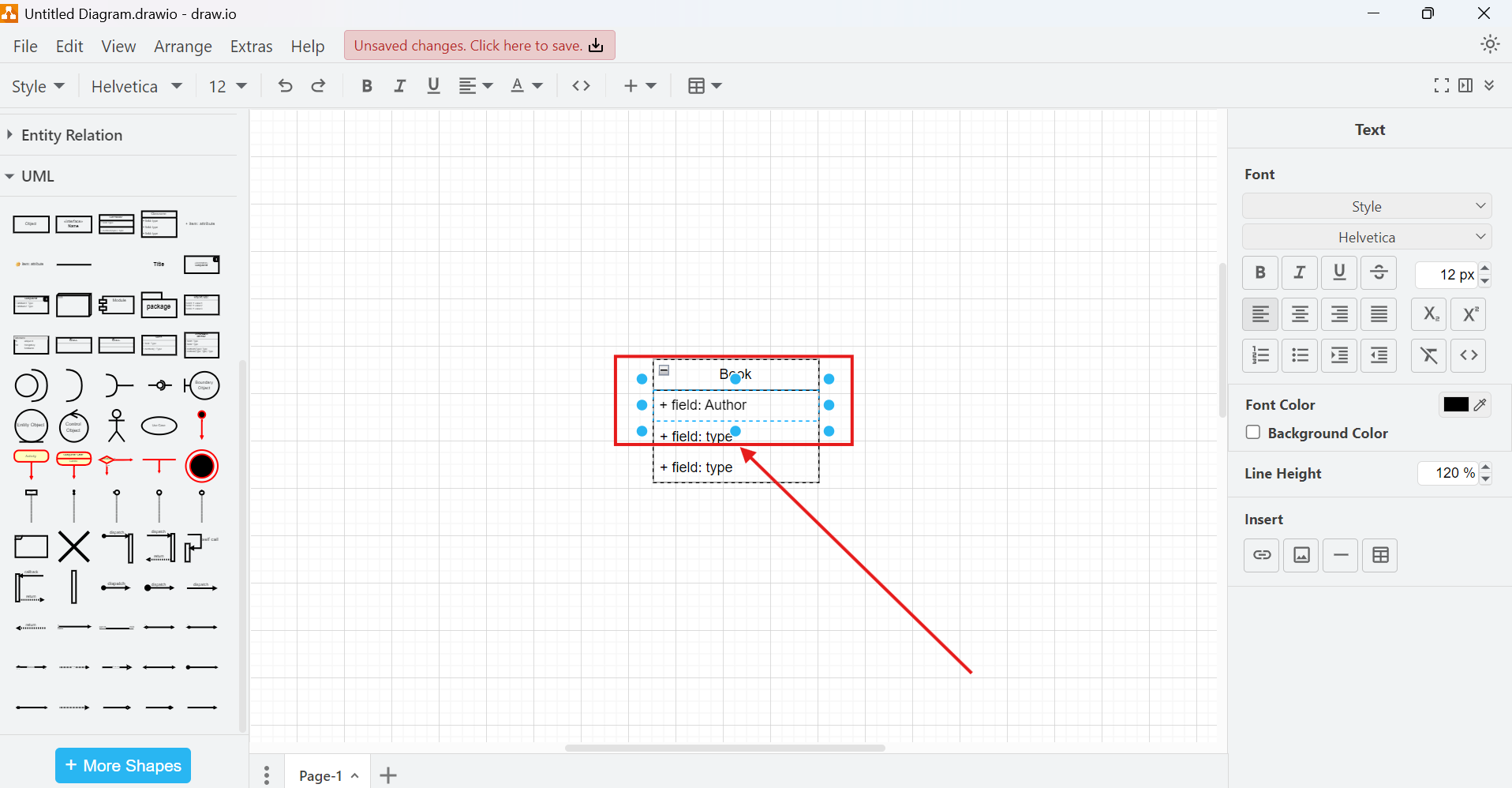The width and height of the screenshot is (1512, 788).
Task: Toggle underline formatting in the toolbar
Action: coord(432,86)
